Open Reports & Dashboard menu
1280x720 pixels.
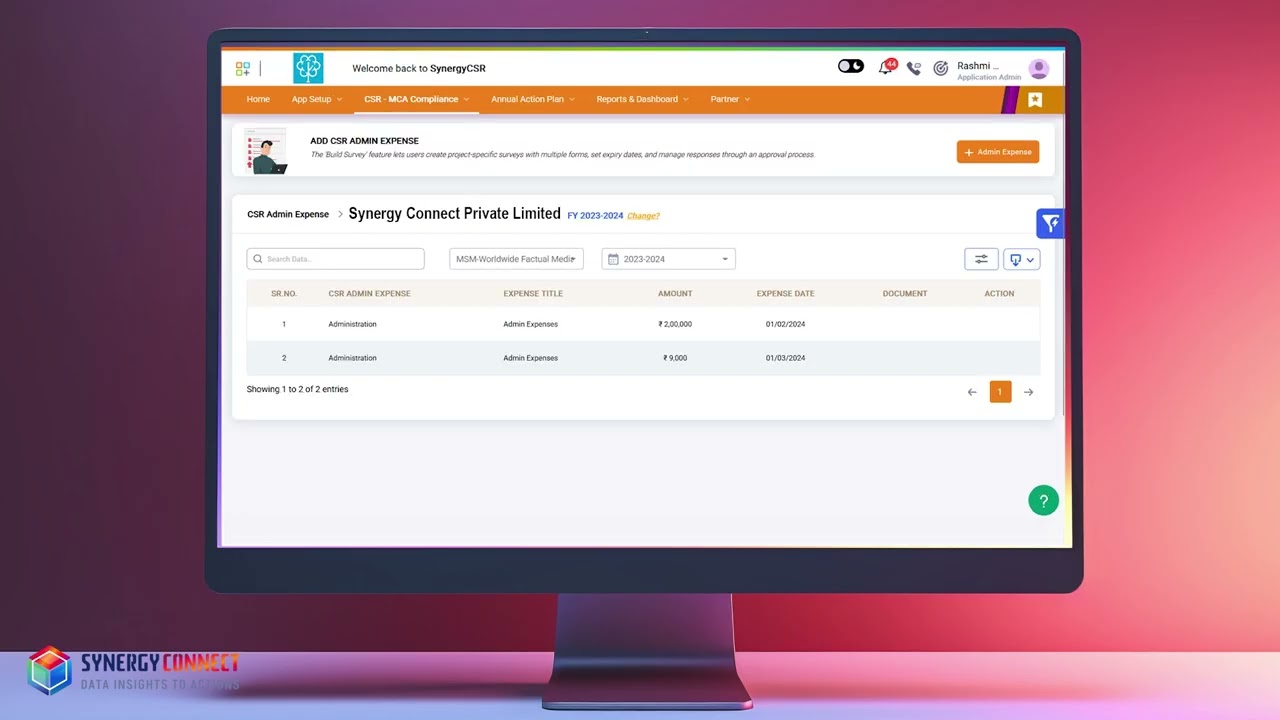[642, 99]
